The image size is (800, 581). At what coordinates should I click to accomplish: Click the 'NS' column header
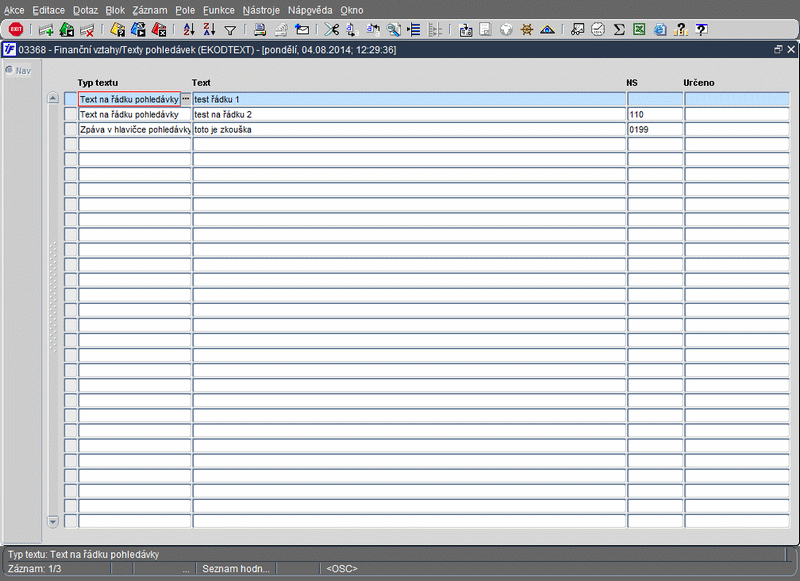tap(632, 83)
